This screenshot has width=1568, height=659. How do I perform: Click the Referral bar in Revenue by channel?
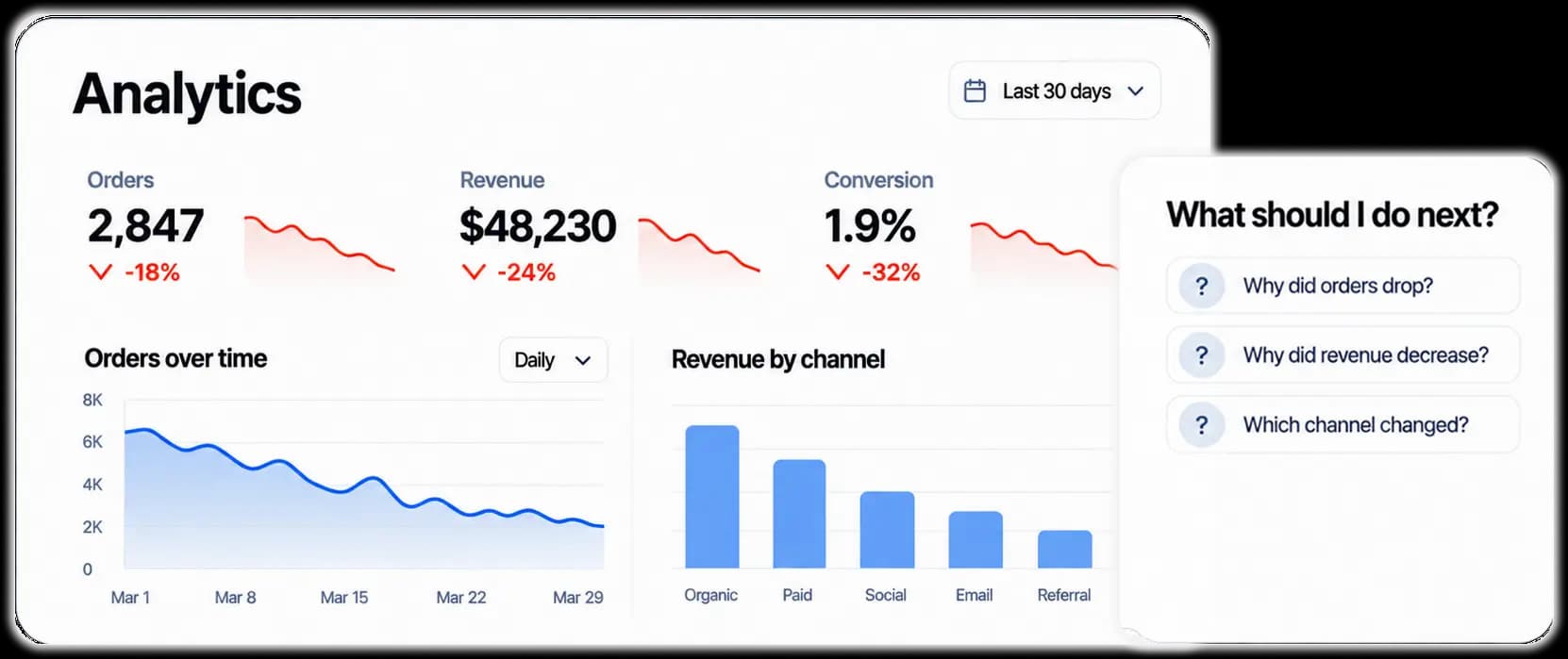[x=1065, y=550]
